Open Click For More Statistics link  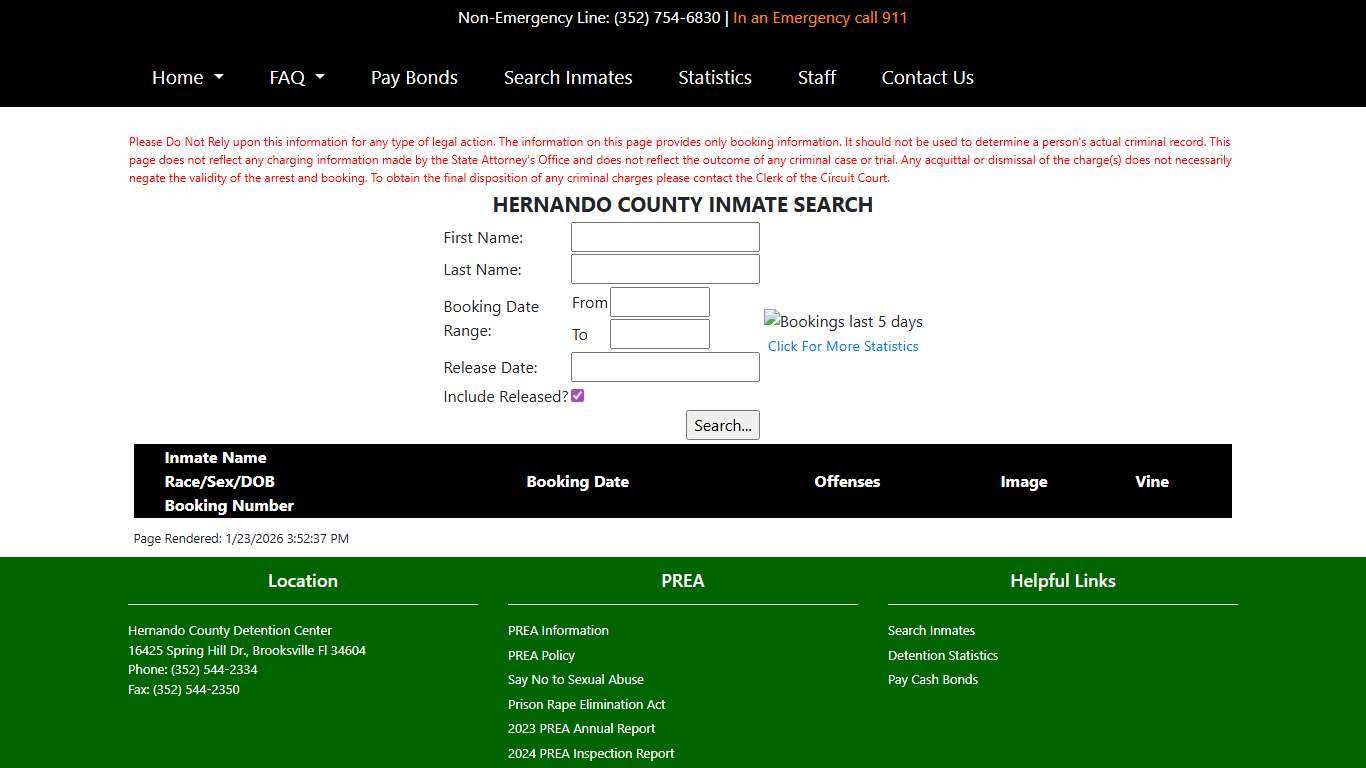coord(843,346)
